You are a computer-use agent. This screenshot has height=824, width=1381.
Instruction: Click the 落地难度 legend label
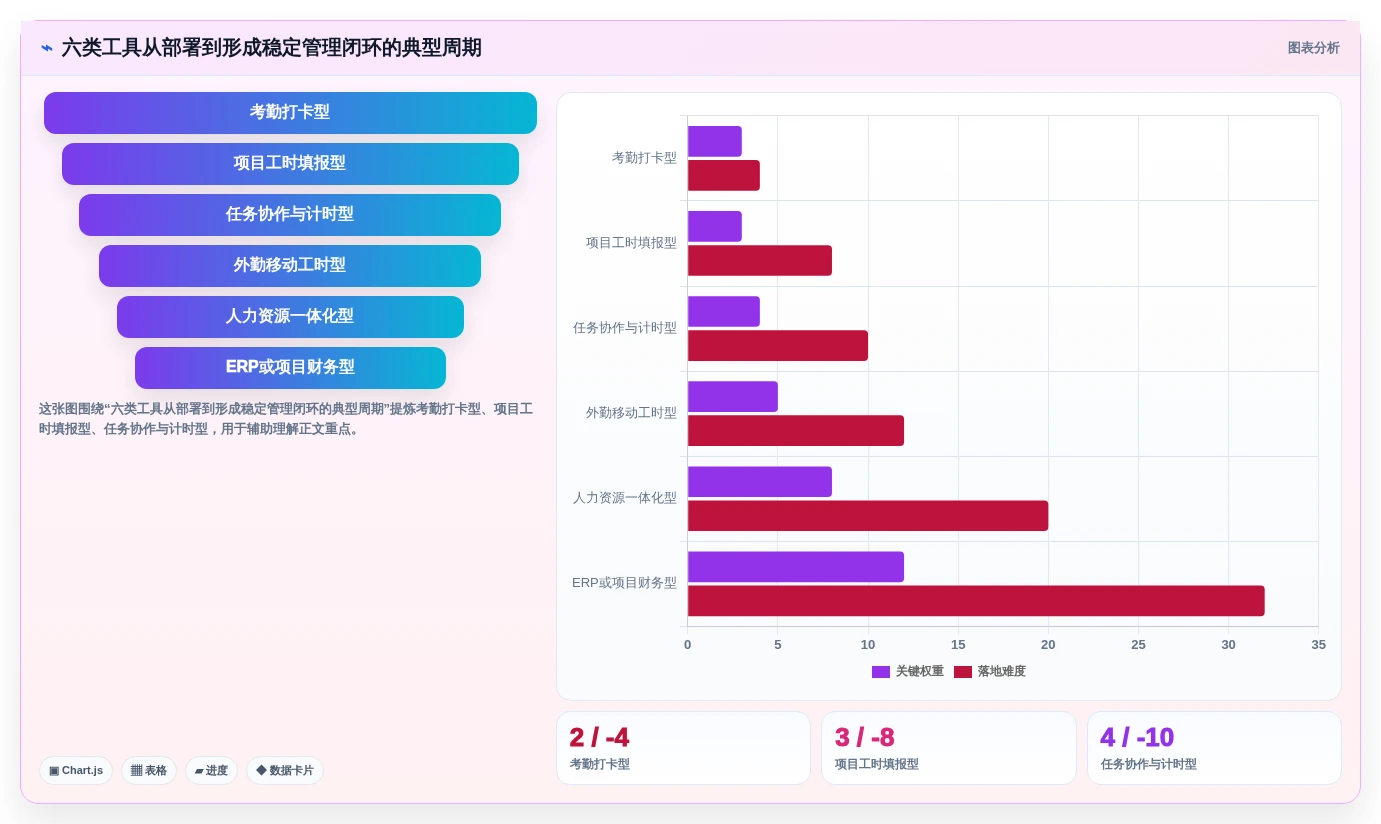pyautogui.click(x=1001, y=672)
